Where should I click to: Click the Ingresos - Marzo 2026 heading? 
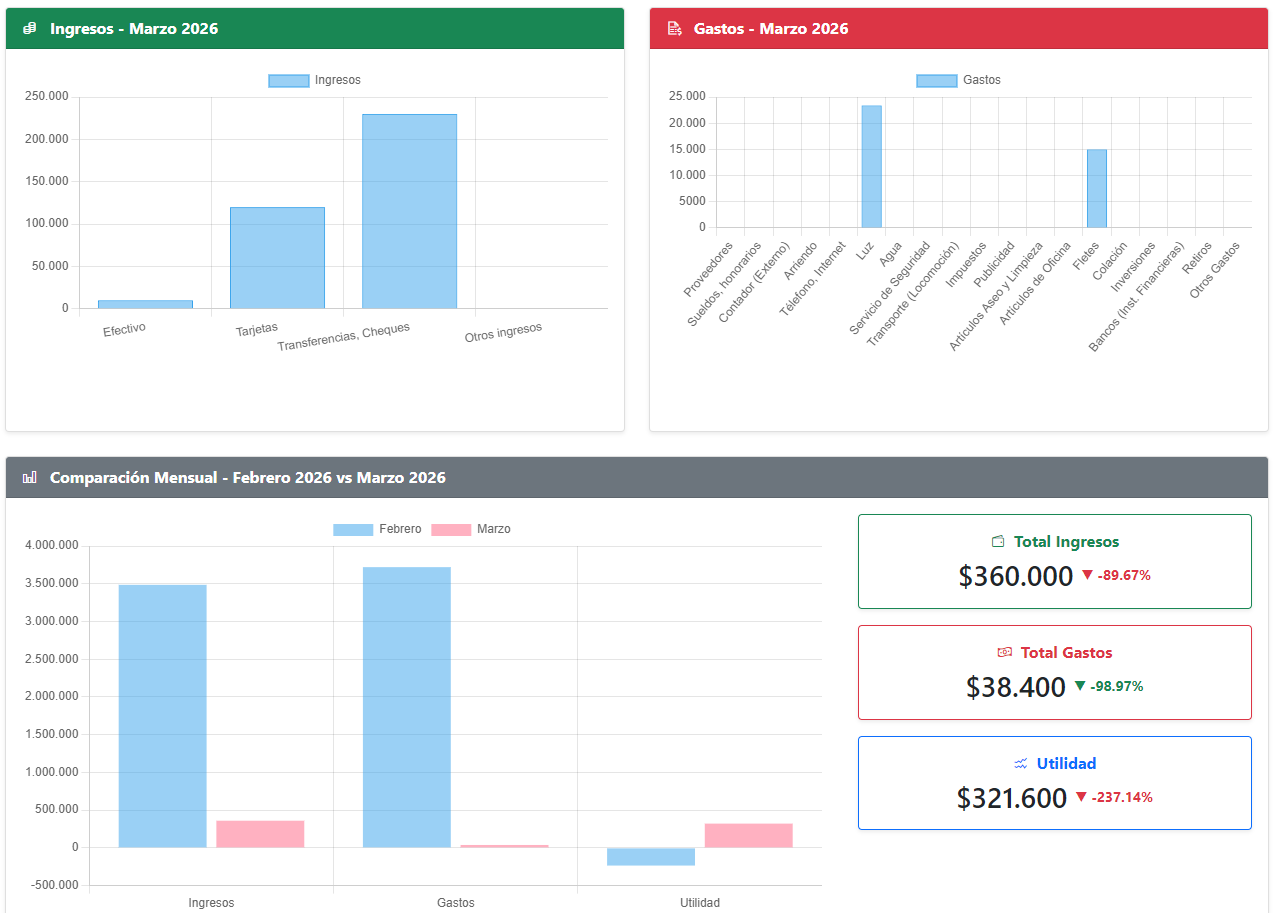[134, 29]
